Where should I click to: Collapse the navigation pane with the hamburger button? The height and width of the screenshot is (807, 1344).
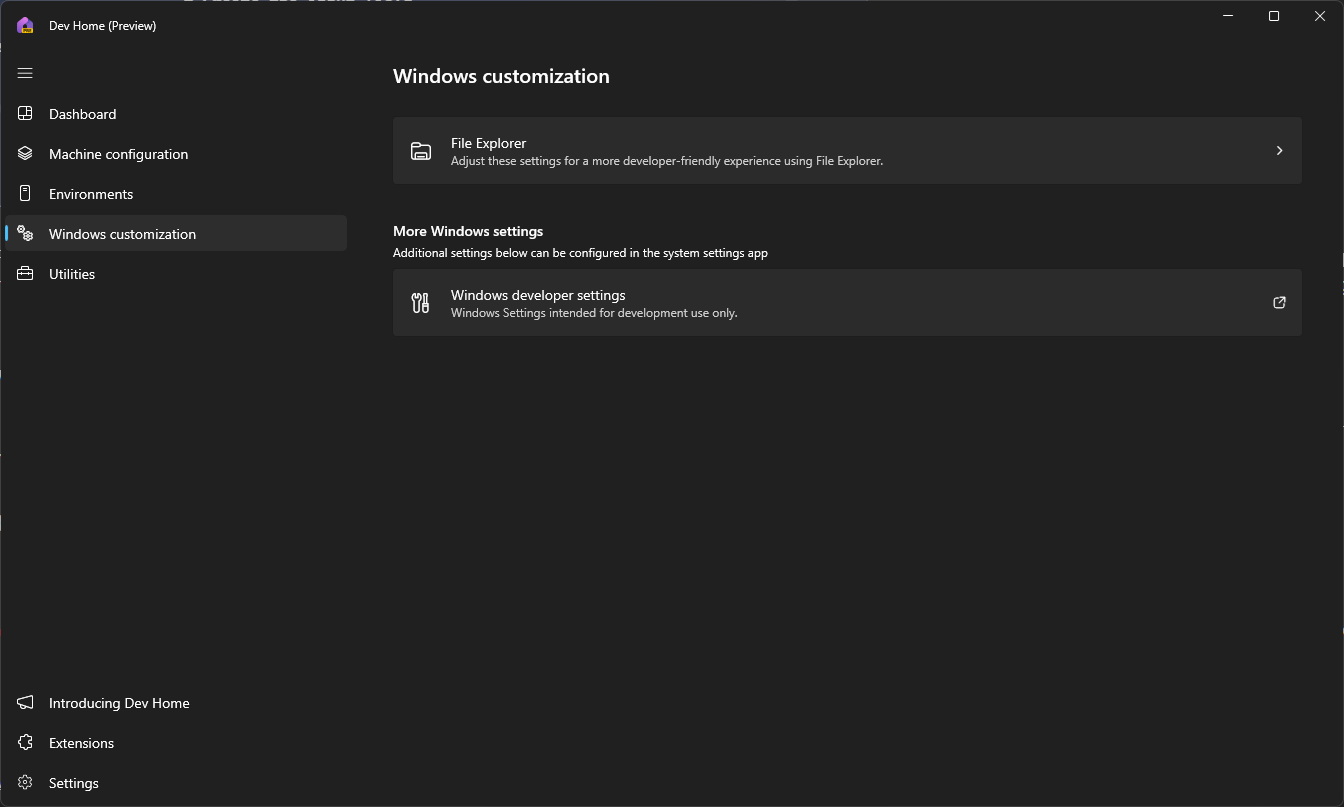coord(24,72)
